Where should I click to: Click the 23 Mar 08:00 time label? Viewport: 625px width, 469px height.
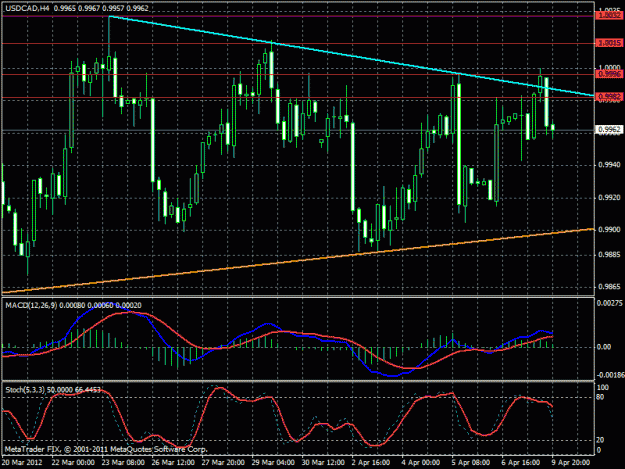tap(123, 463)
